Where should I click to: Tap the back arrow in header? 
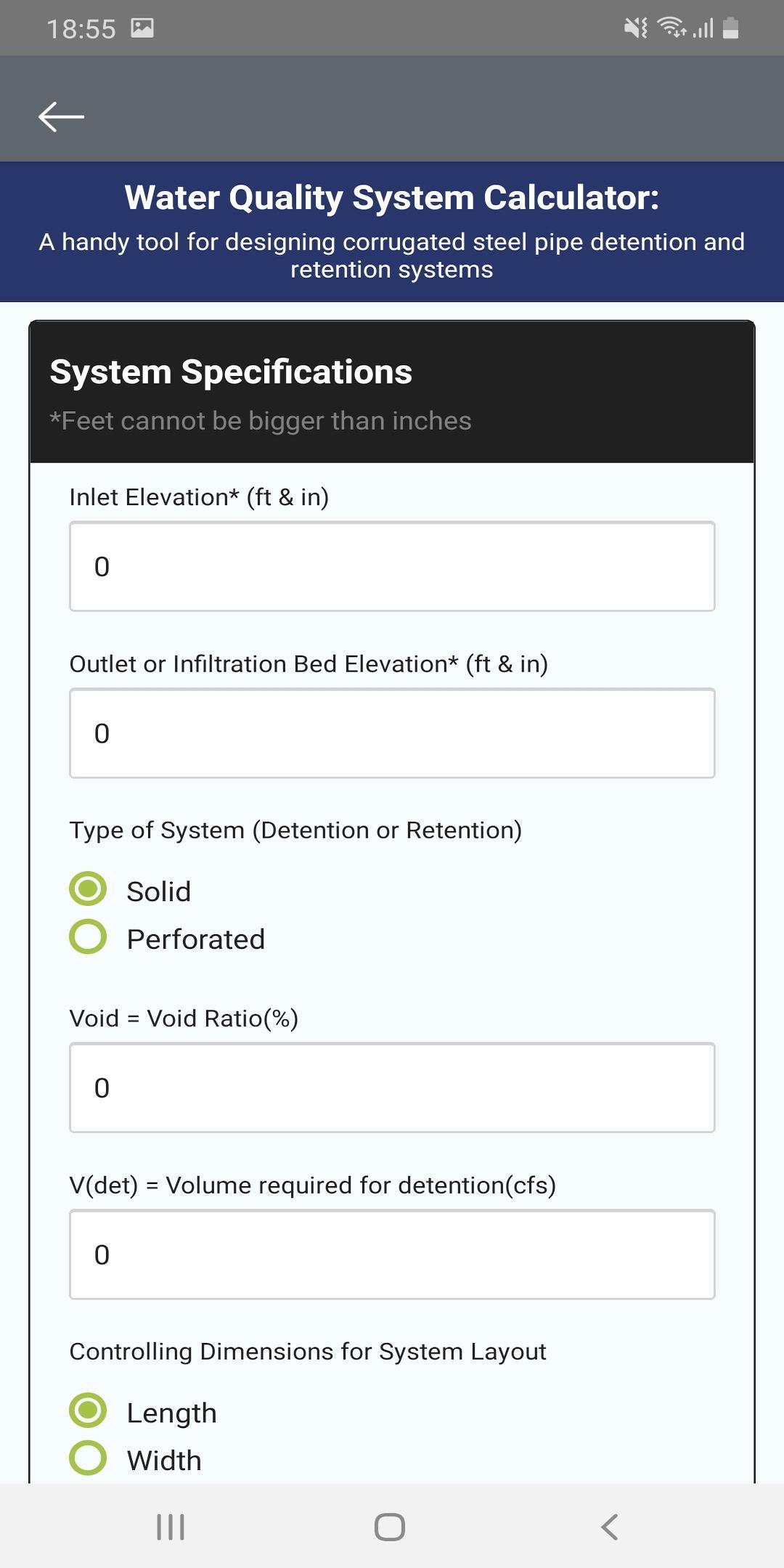61,116
